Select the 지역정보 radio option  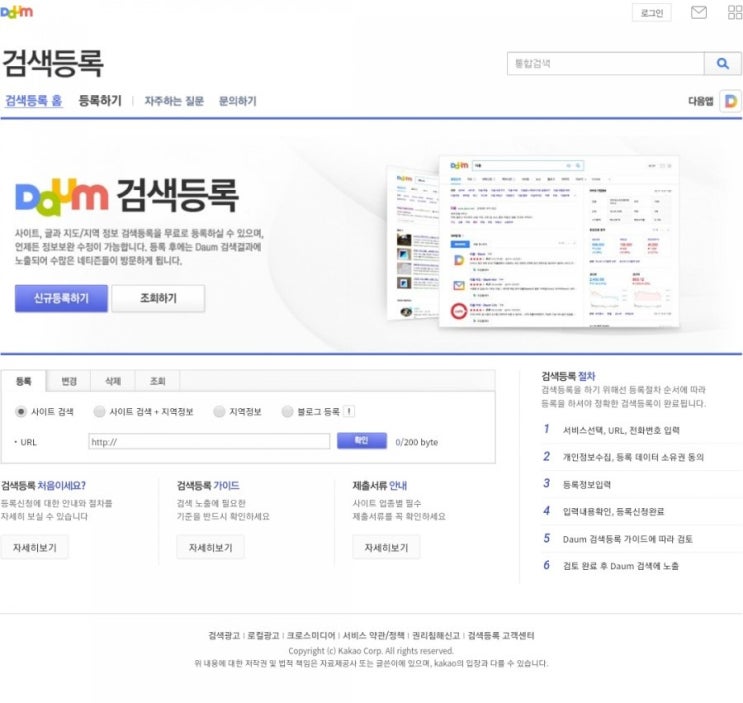[219, 412]
